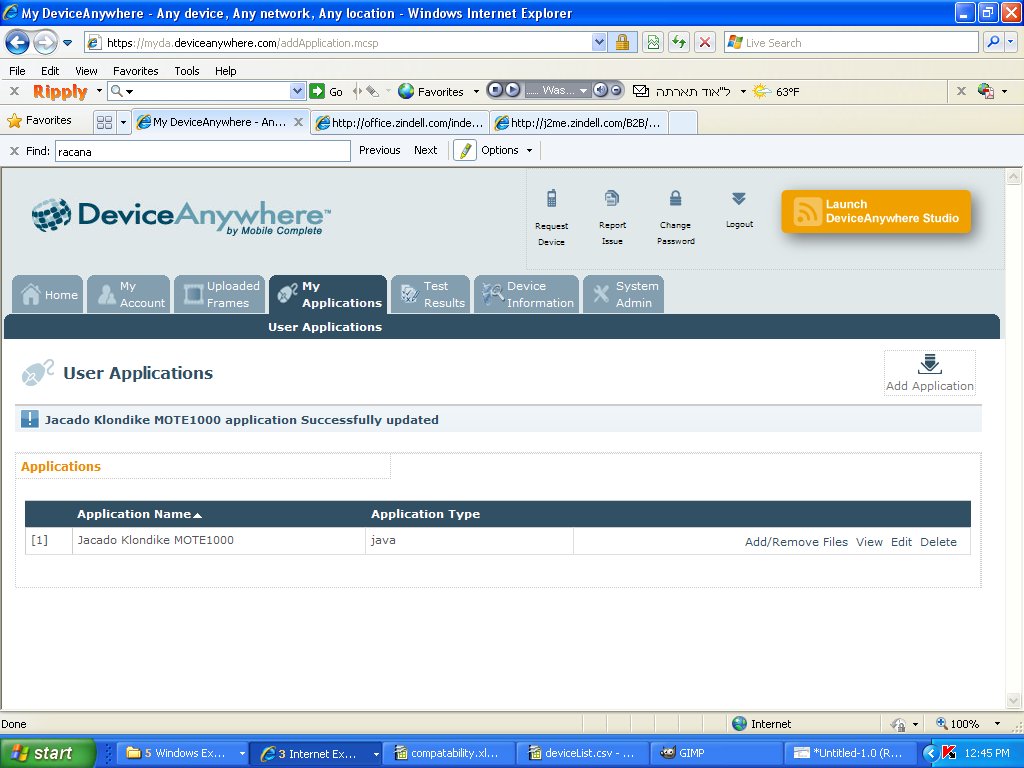Click the radio player pause button
Screen dimensions: 1024x768
click(496, 90)
